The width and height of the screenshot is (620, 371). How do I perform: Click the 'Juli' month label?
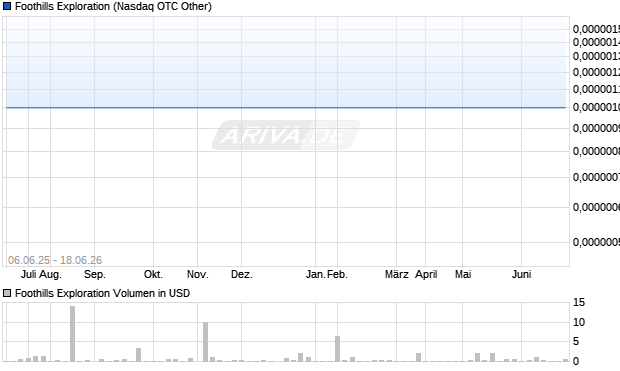coord(28,274)
